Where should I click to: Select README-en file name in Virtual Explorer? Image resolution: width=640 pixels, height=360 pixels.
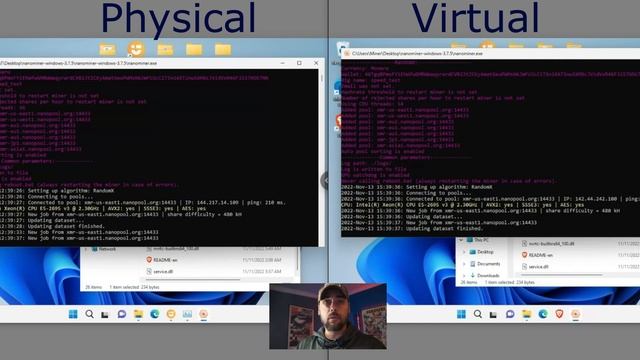540,255
